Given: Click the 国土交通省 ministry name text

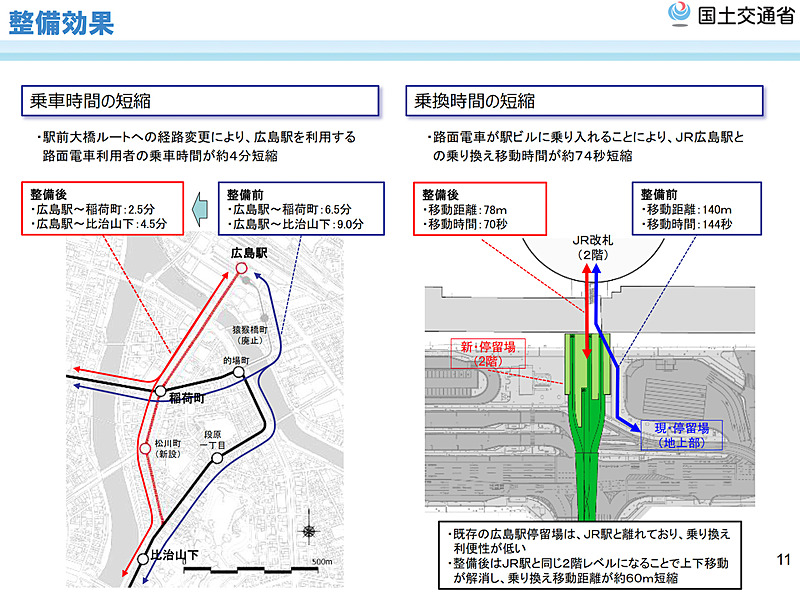Looking at the screenshot, I should pyautogui.click(x=746, y=15).
